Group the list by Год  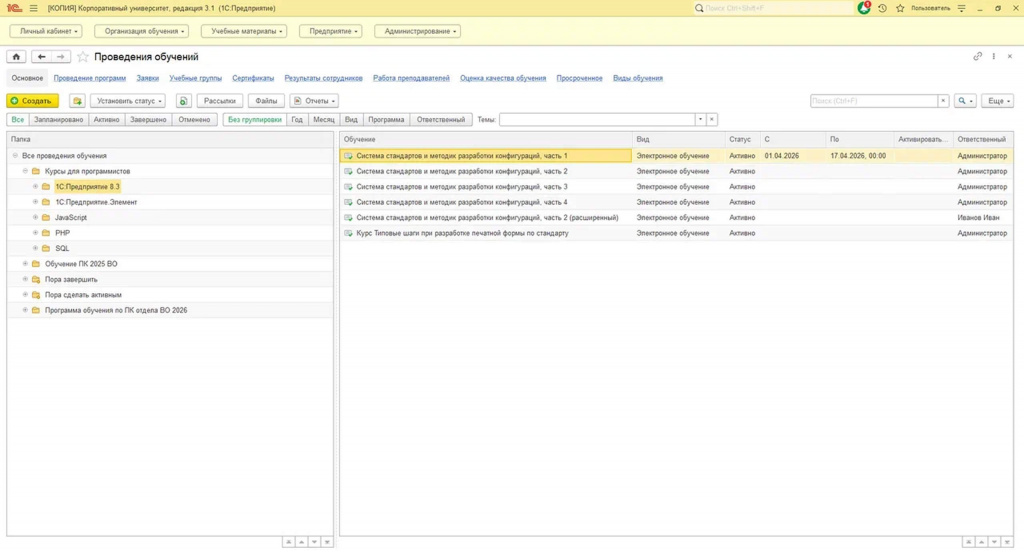297,120
